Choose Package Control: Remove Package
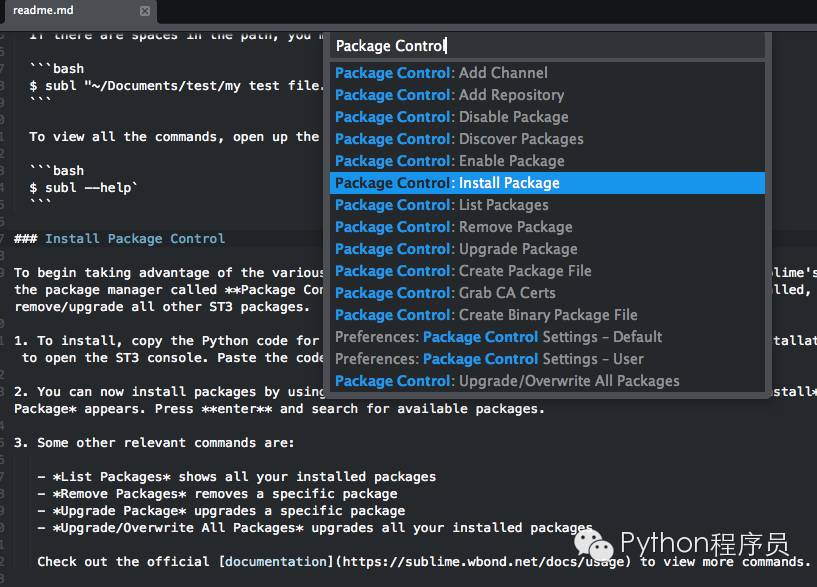This screenshot has width=817, height=587. click(547, 227)
